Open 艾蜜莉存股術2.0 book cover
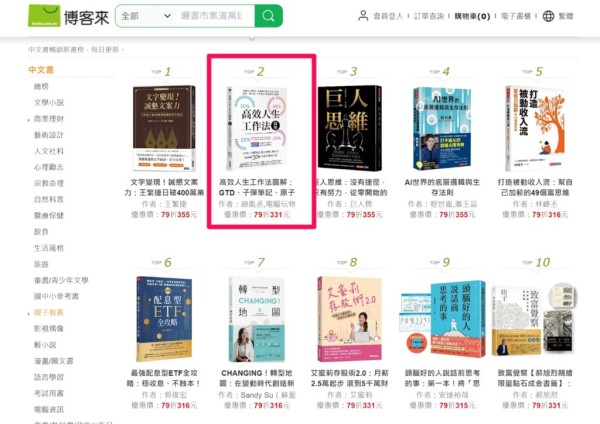Viewport: 600px width, 424px height. click(350, 319)
